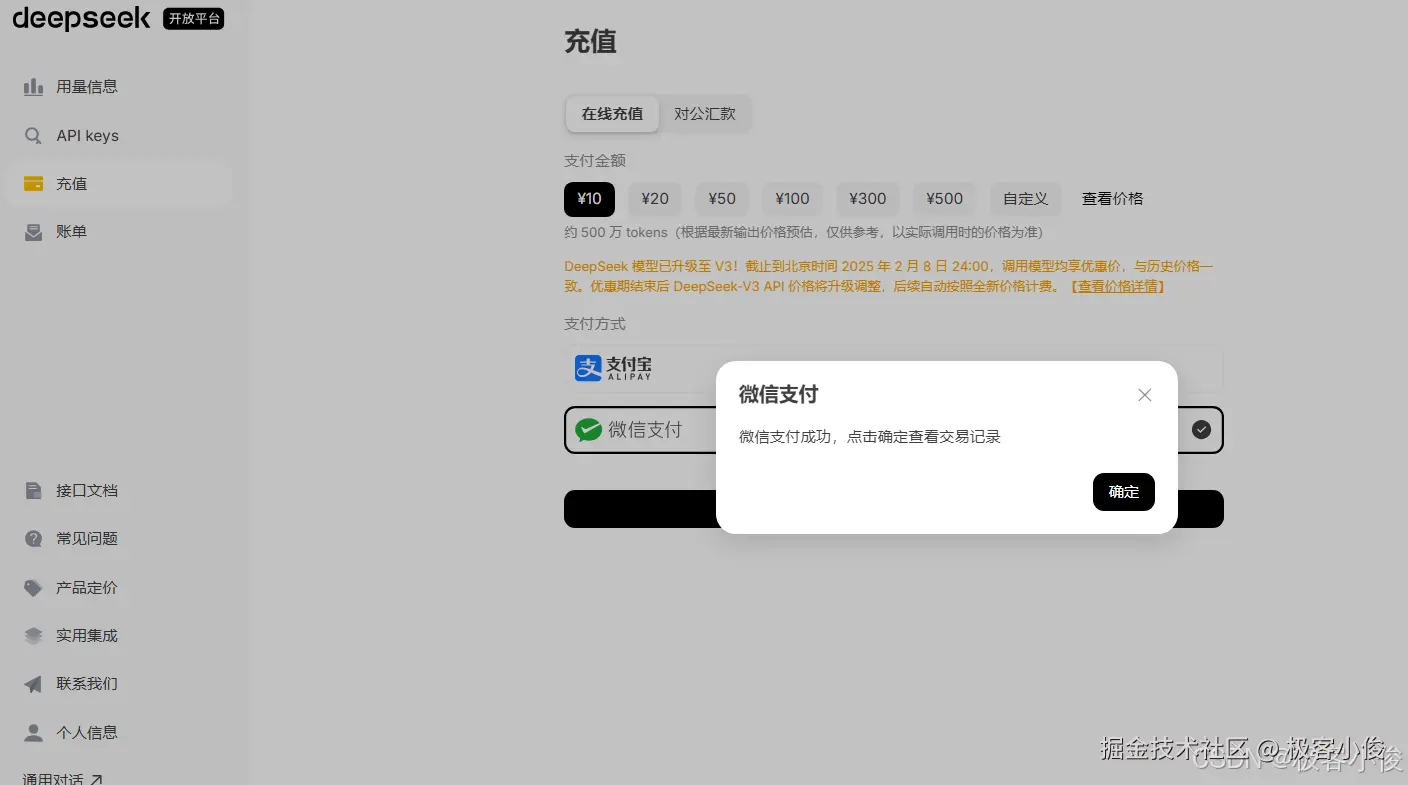Screen dimensions: 1408x785
Task: Click the 微信支付成功 dialog message text
Action: pyautogui.click(x=869, y=437)
